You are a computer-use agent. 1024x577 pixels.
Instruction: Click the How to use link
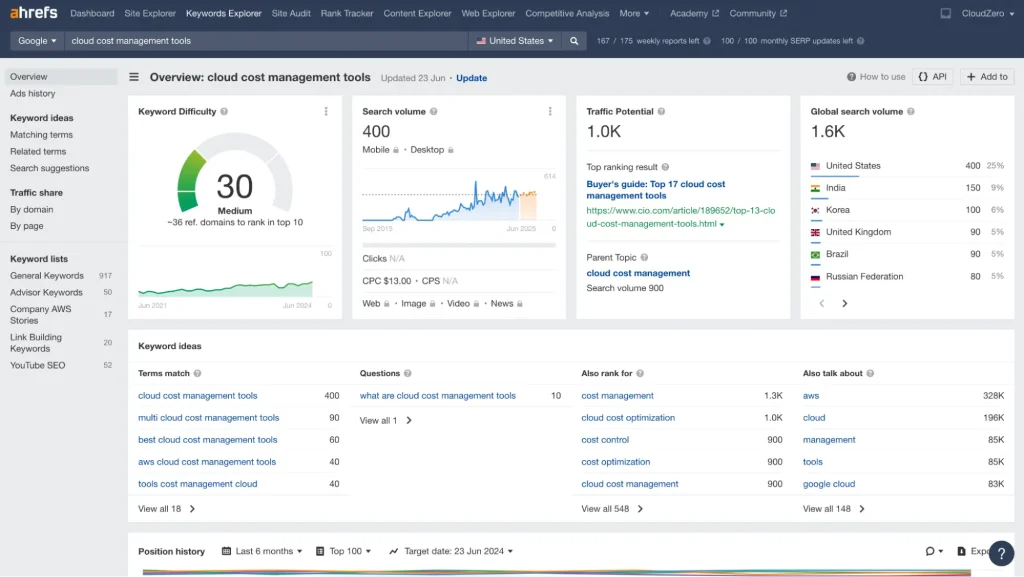point(876,77)
